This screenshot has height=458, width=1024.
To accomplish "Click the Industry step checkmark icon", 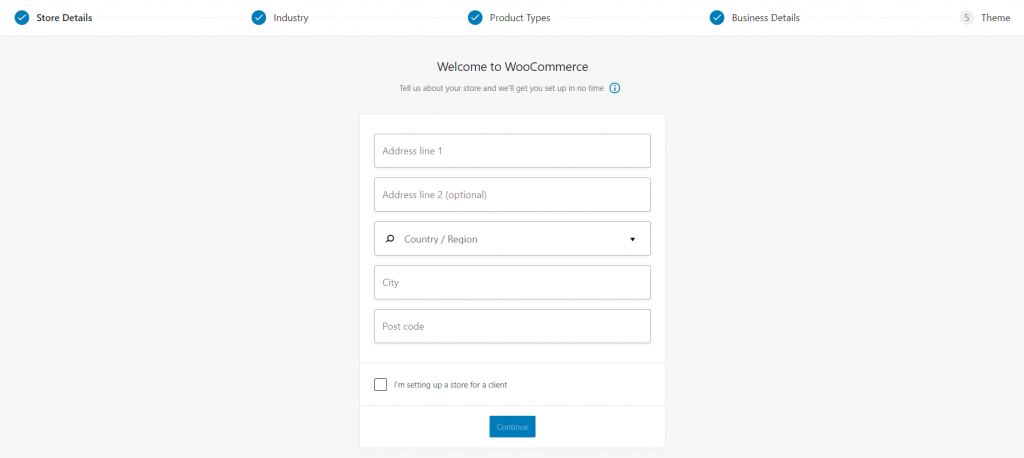I will [x=259, y=18].
